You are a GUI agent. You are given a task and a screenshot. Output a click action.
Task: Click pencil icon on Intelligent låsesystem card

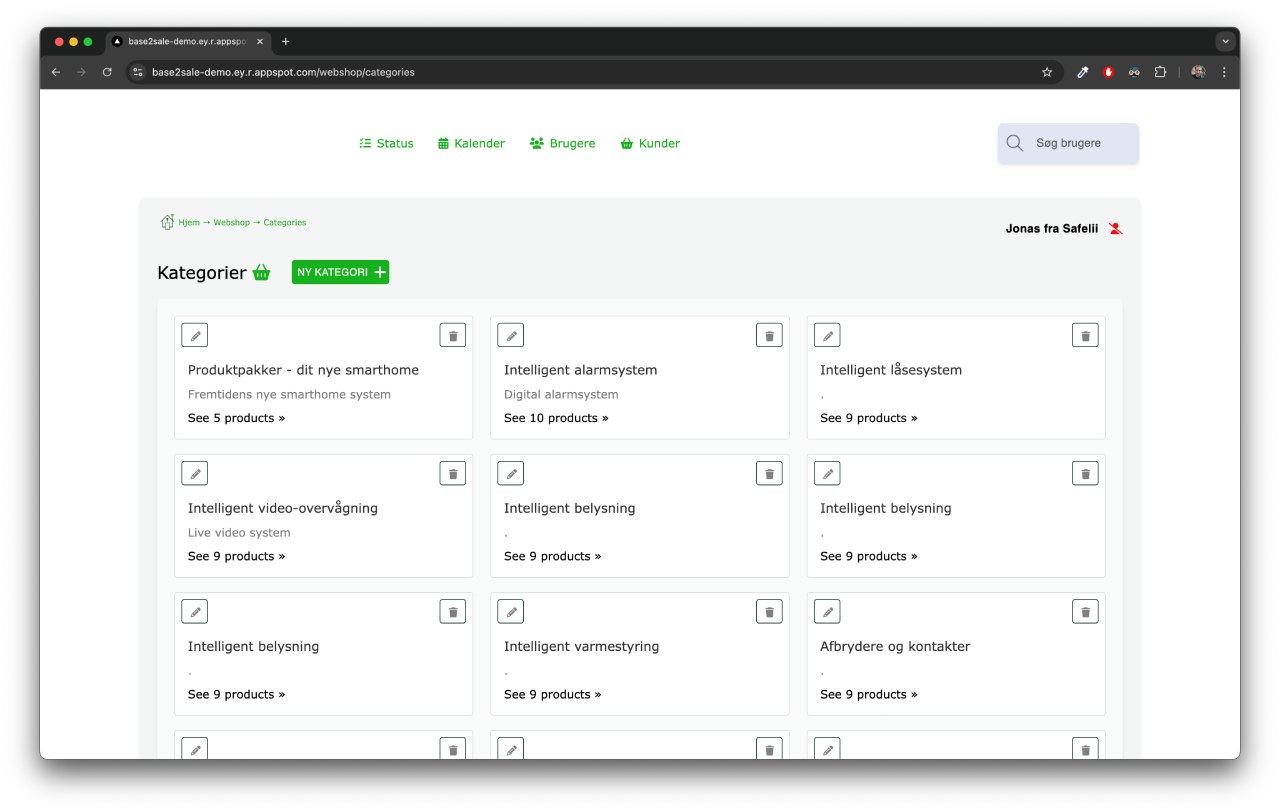[827, 336]
